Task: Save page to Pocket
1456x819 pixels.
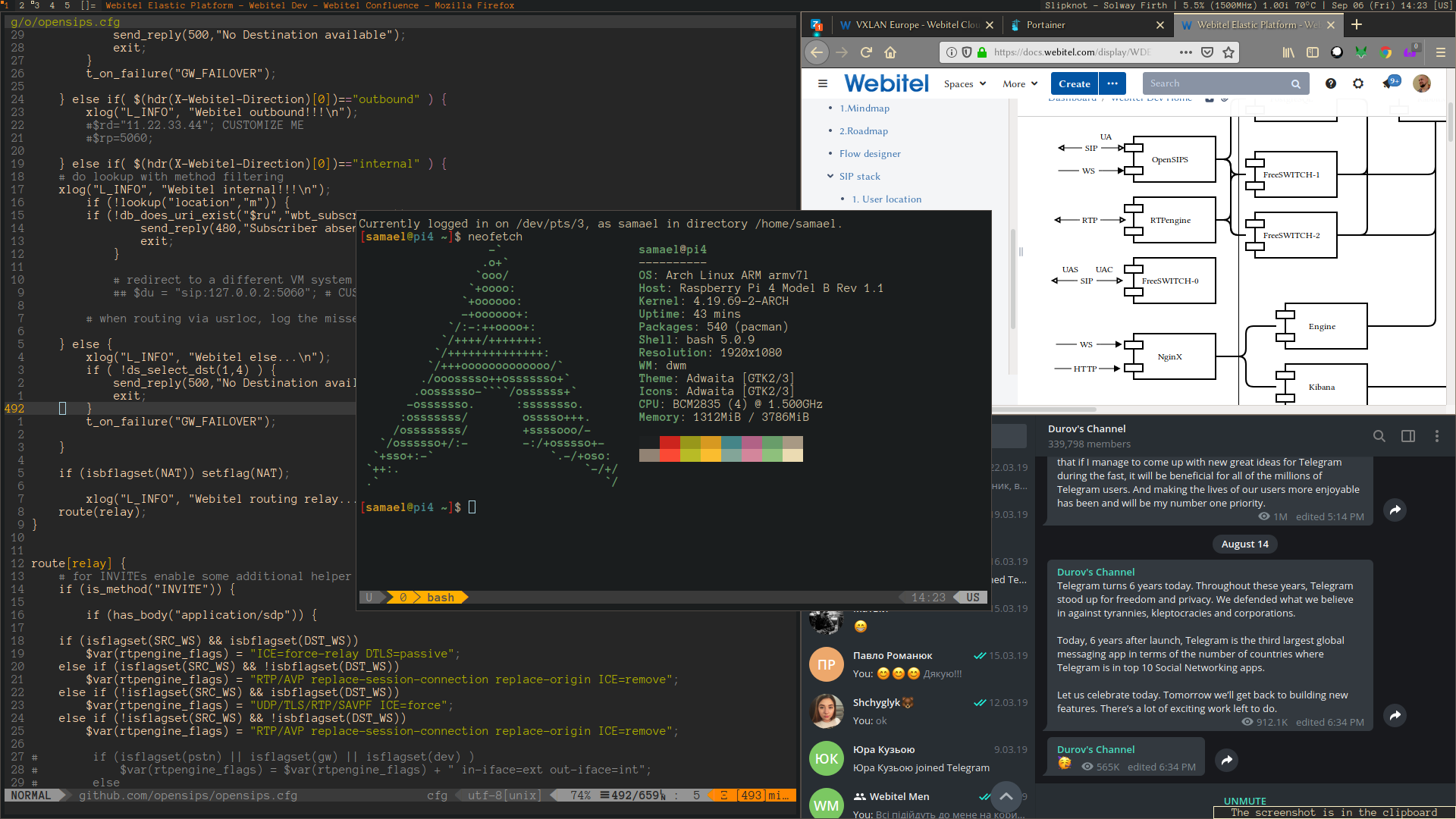Action: point(1207,52)
